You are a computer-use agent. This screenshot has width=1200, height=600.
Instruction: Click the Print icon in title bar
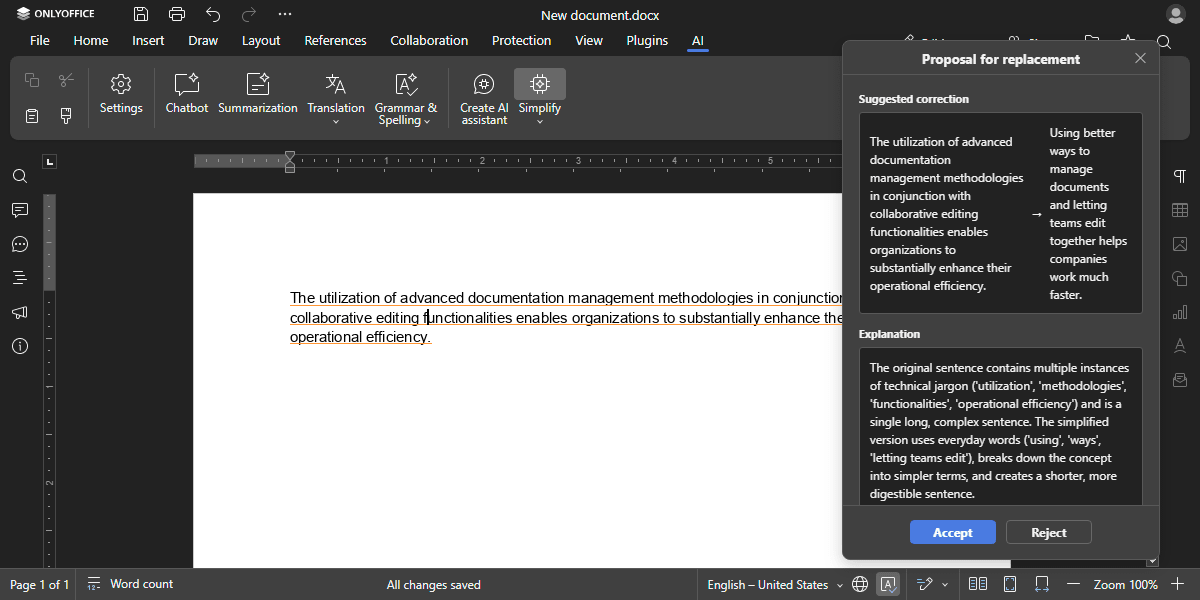[x=177, y=14]
